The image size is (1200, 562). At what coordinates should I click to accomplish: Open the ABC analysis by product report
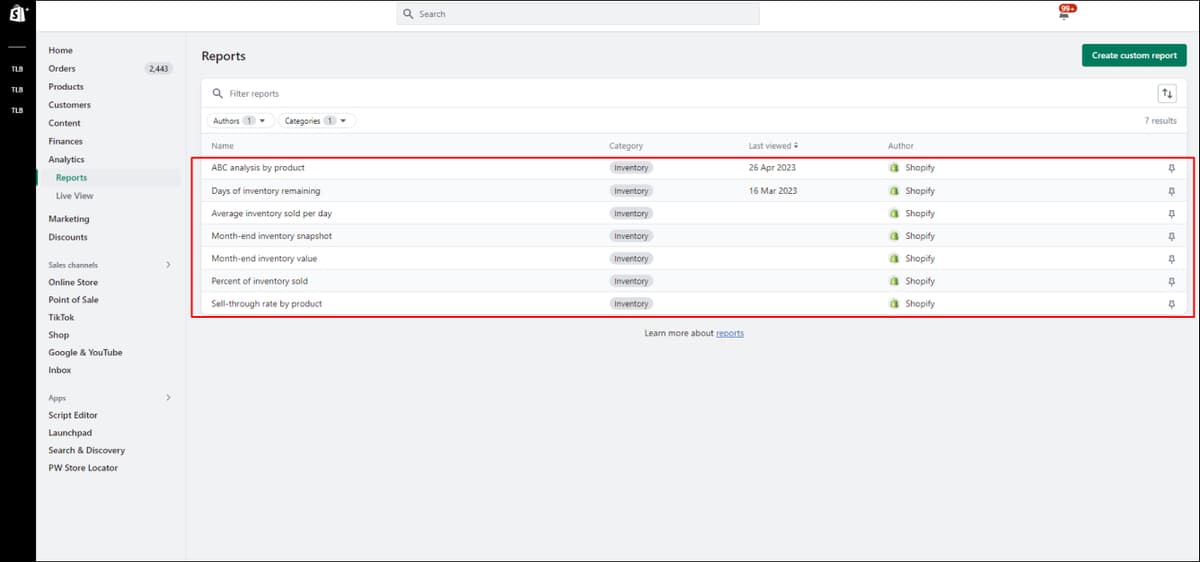click(x=258, y=168)
